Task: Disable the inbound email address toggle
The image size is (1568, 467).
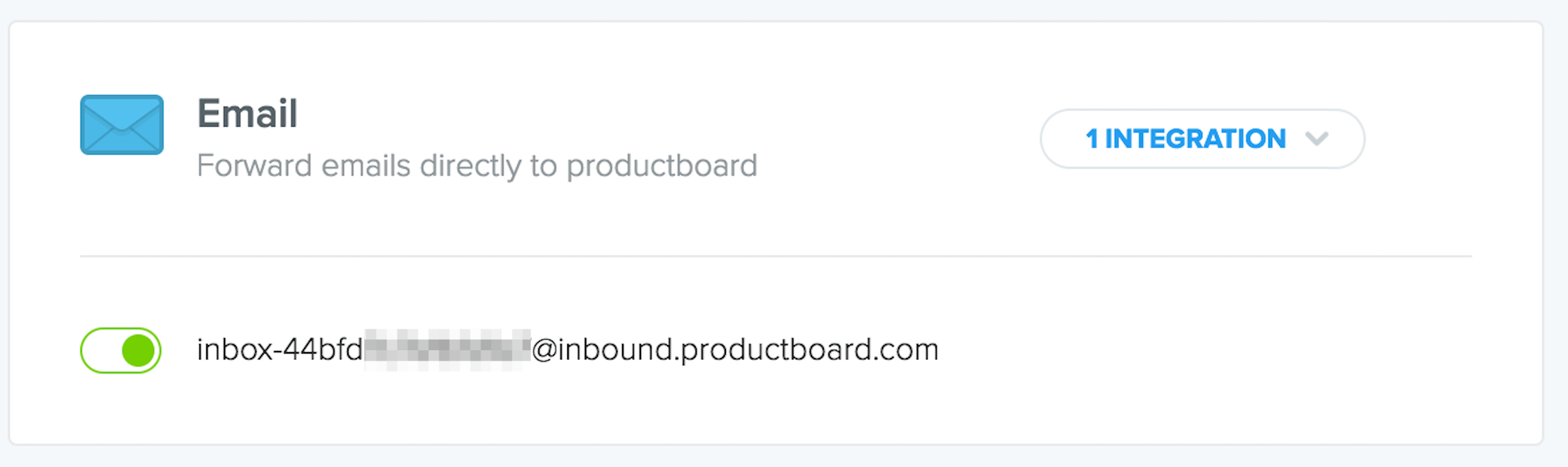Action: coord(121,350)
